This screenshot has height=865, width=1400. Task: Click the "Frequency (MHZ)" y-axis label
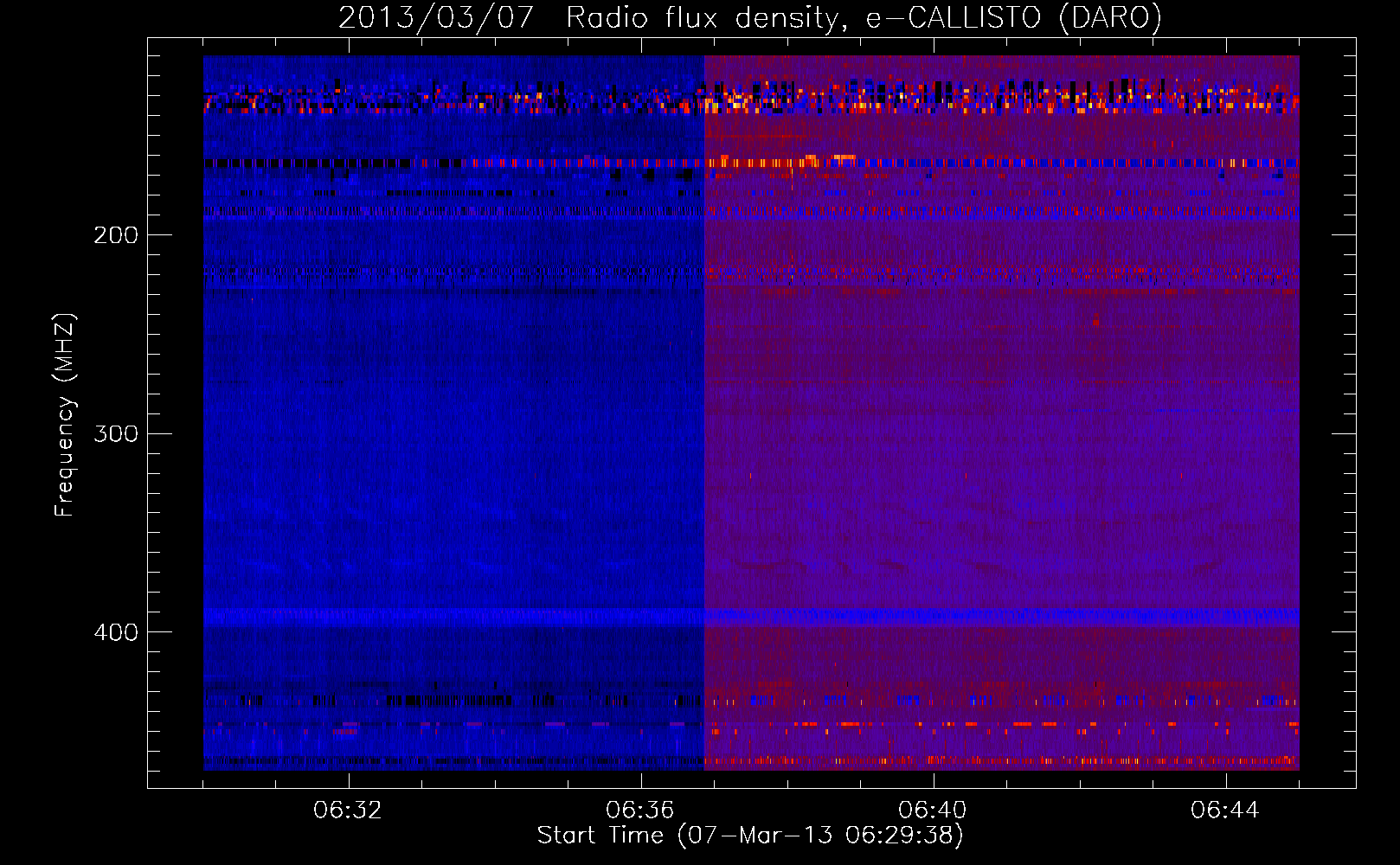[65, 414]
